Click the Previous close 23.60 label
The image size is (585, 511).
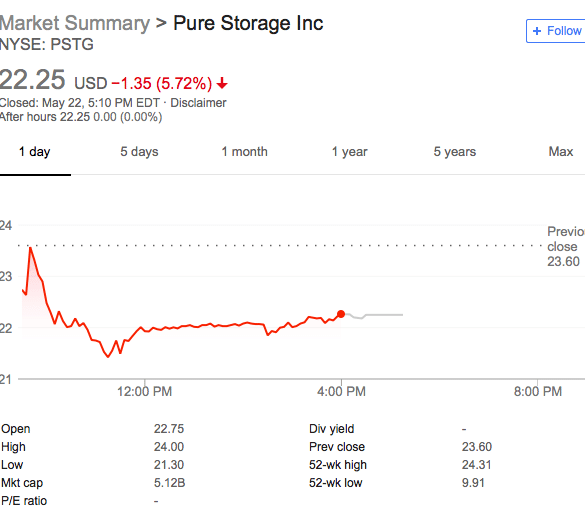click(x=566, y=247)
